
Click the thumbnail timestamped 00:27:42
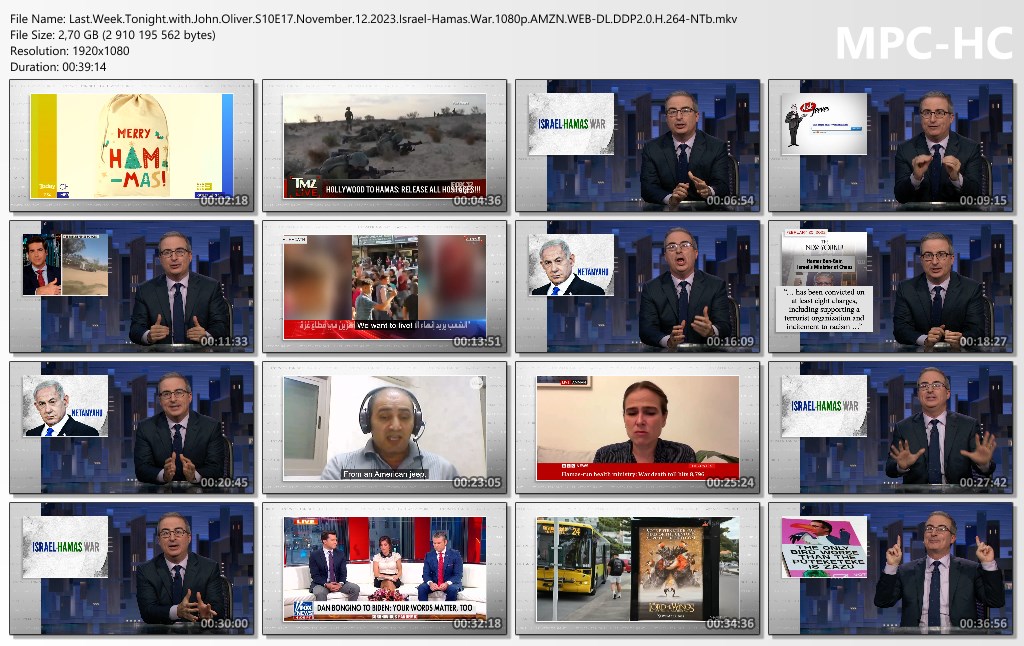tap(890, 428)
